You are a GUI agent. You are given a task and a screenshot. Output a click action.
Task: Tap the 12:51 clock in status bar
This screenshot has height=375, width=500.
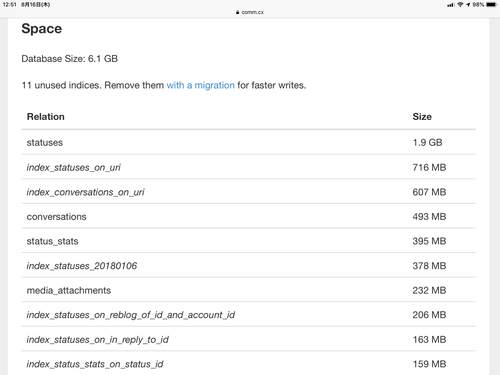(x=9, y=4)
